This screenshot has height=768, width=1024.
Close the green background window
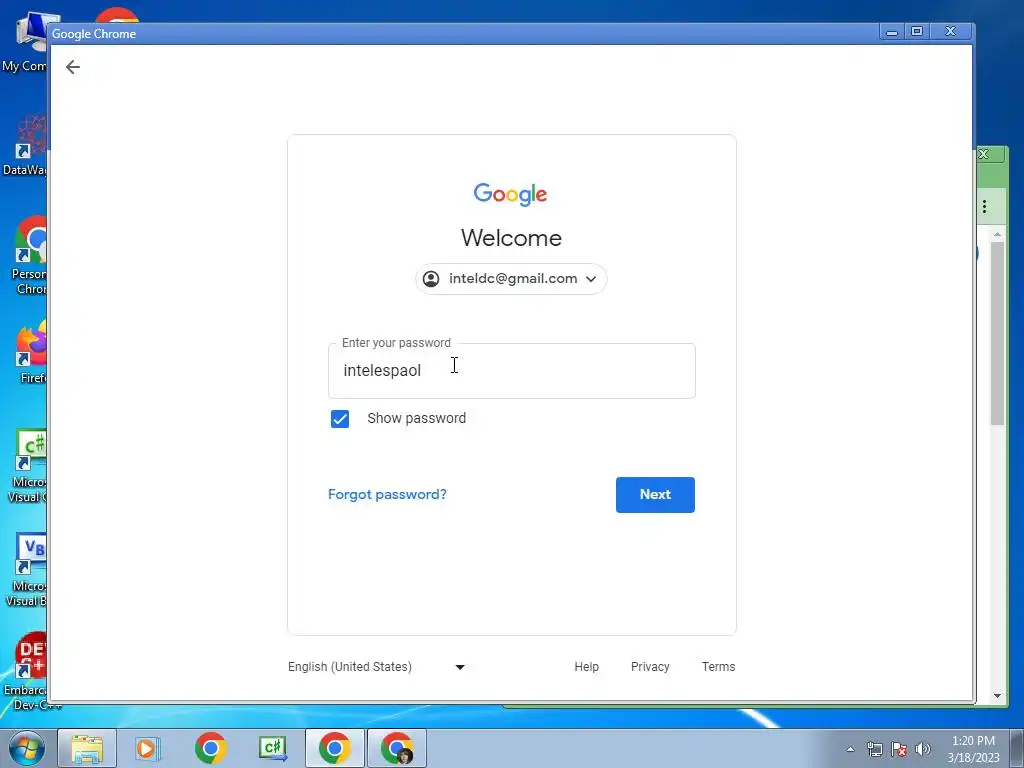point(984,154)
